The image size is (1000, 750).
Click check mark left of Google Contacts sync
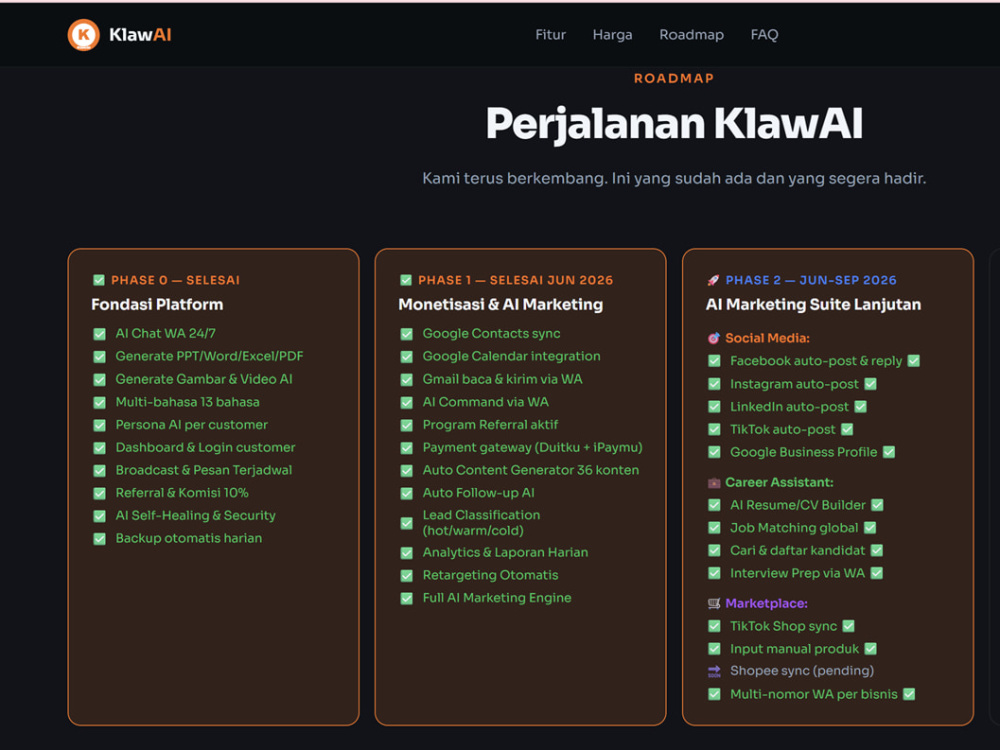pos(406,334)
